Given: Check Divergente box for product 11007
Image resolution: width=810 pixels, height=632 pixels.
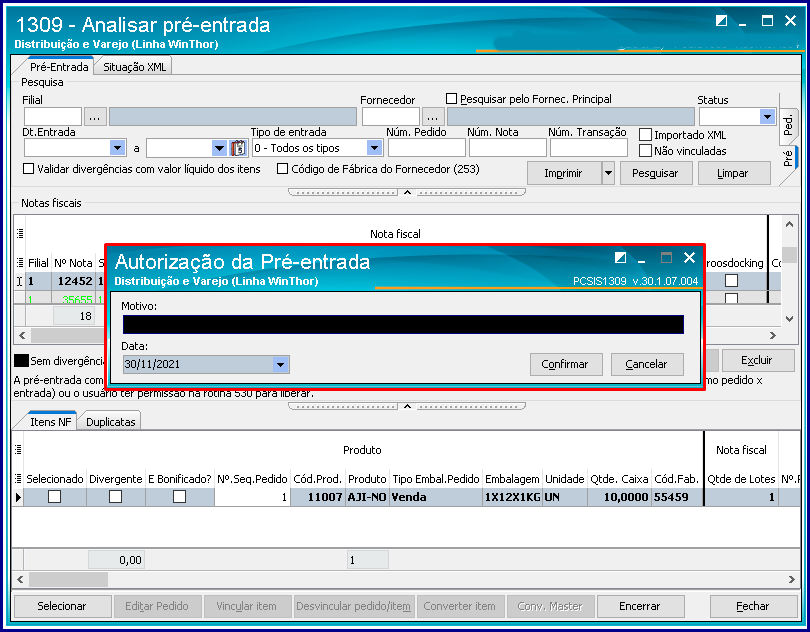Looking at the screenshot, I should pos(115,497).
